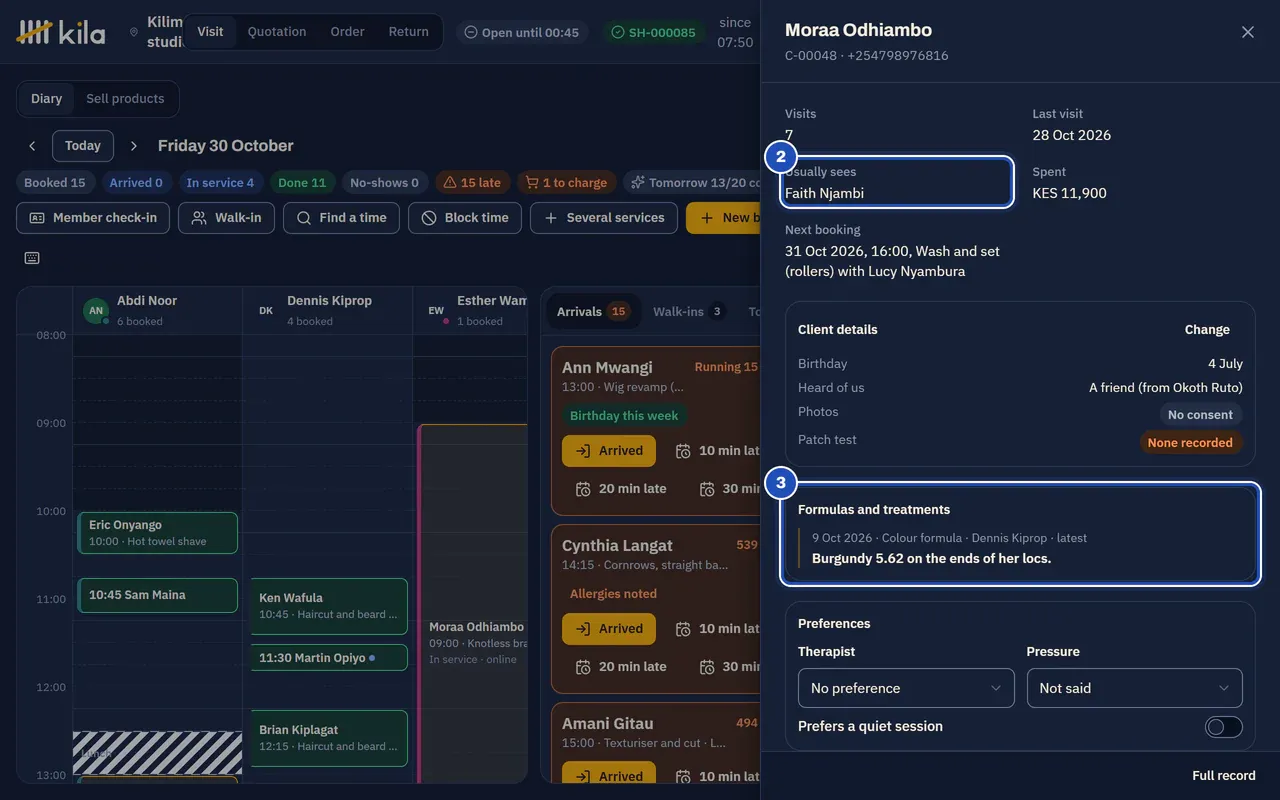Viewport: 1280px width, 800px height.
Task: Open Eric Onyango 10:00 appointment
Action: (x=158, y=533)
